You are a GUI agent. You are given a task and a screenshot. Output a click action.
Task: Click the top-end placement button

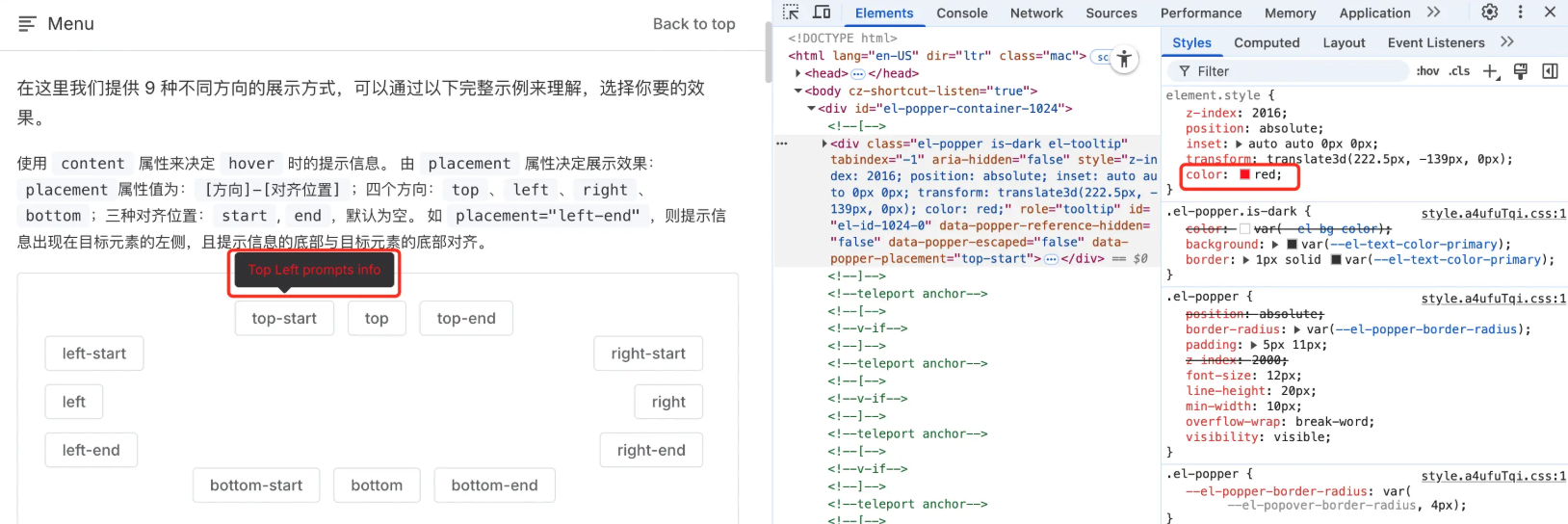click(466, 318)
